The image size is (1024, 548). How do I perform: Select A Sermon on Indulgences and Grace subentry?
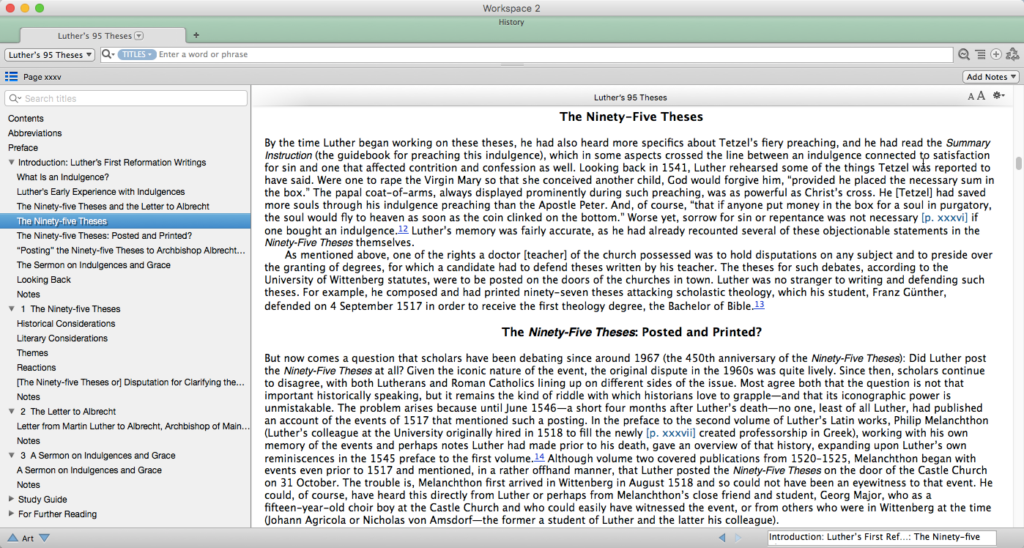[x=89, y=470]
